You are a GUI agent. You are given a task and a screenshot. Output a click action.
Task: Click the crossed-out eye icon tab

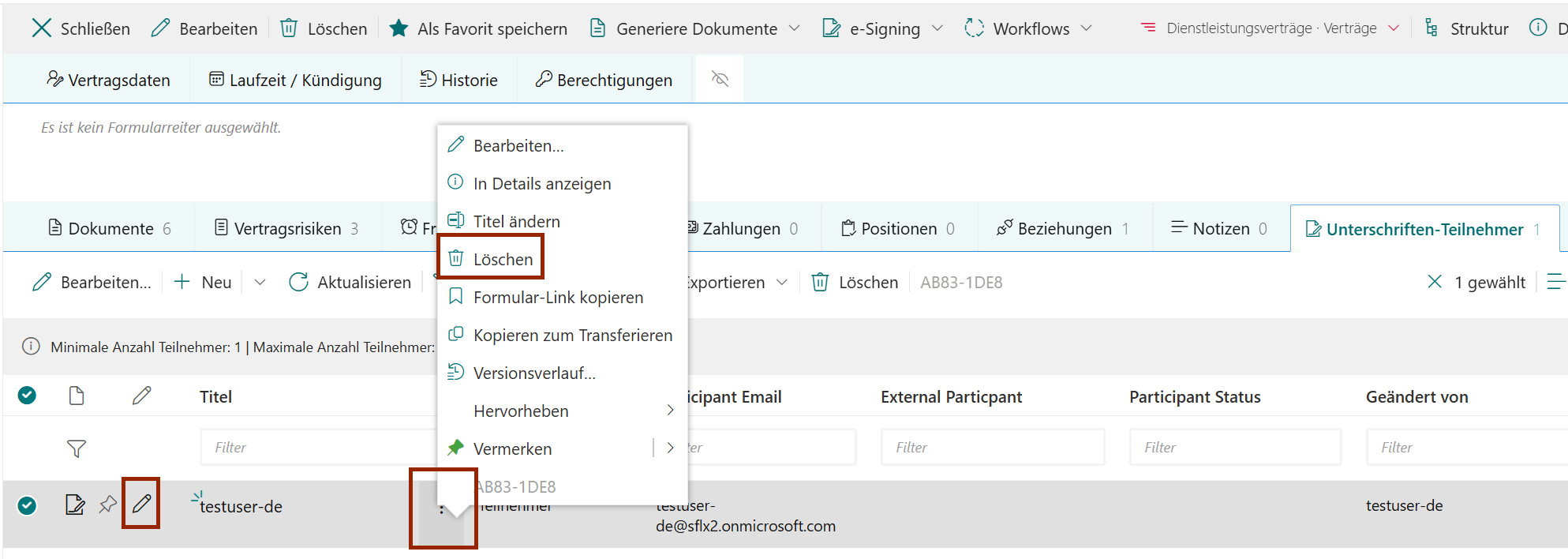[719, 79]
